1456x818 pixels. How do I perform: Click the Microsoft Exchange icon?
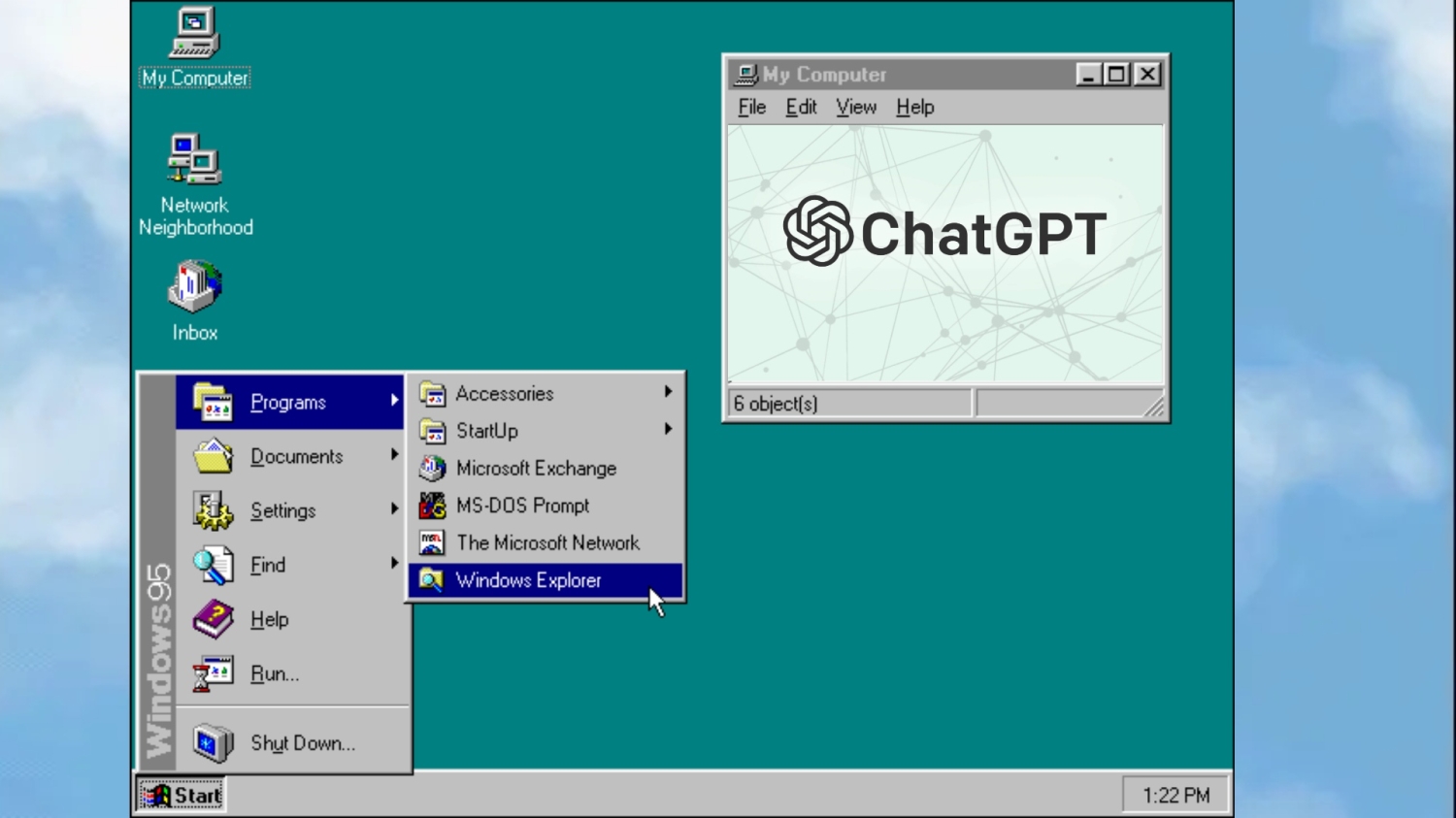click(x=432, y=468)
